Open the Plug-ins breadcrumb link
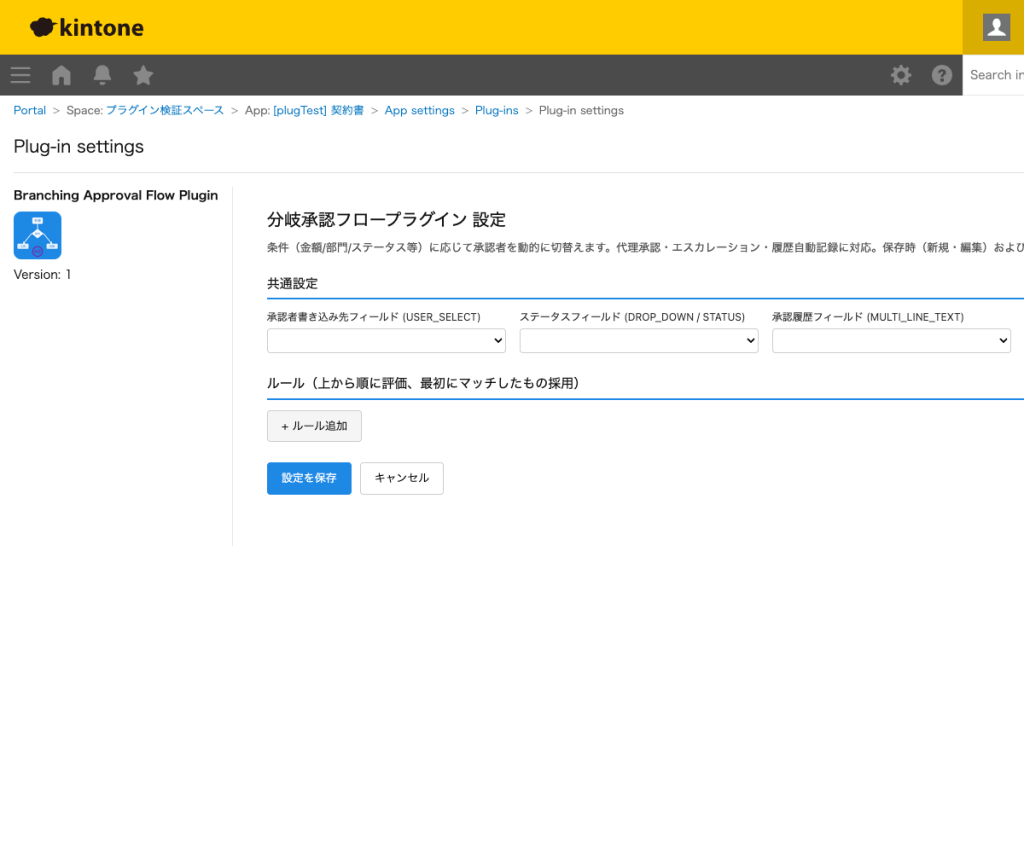 tap(497, 110)
